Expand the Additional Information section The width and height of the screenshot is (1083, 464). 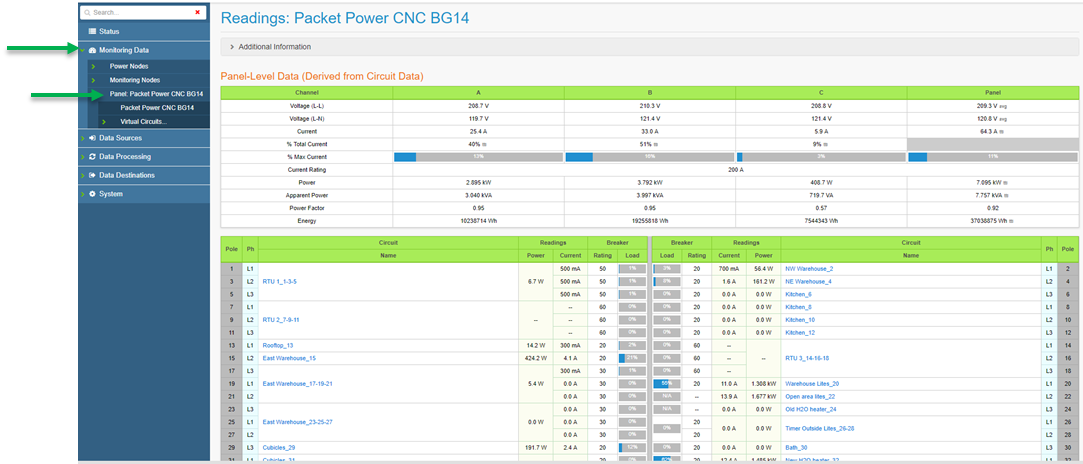pos(232,47)
